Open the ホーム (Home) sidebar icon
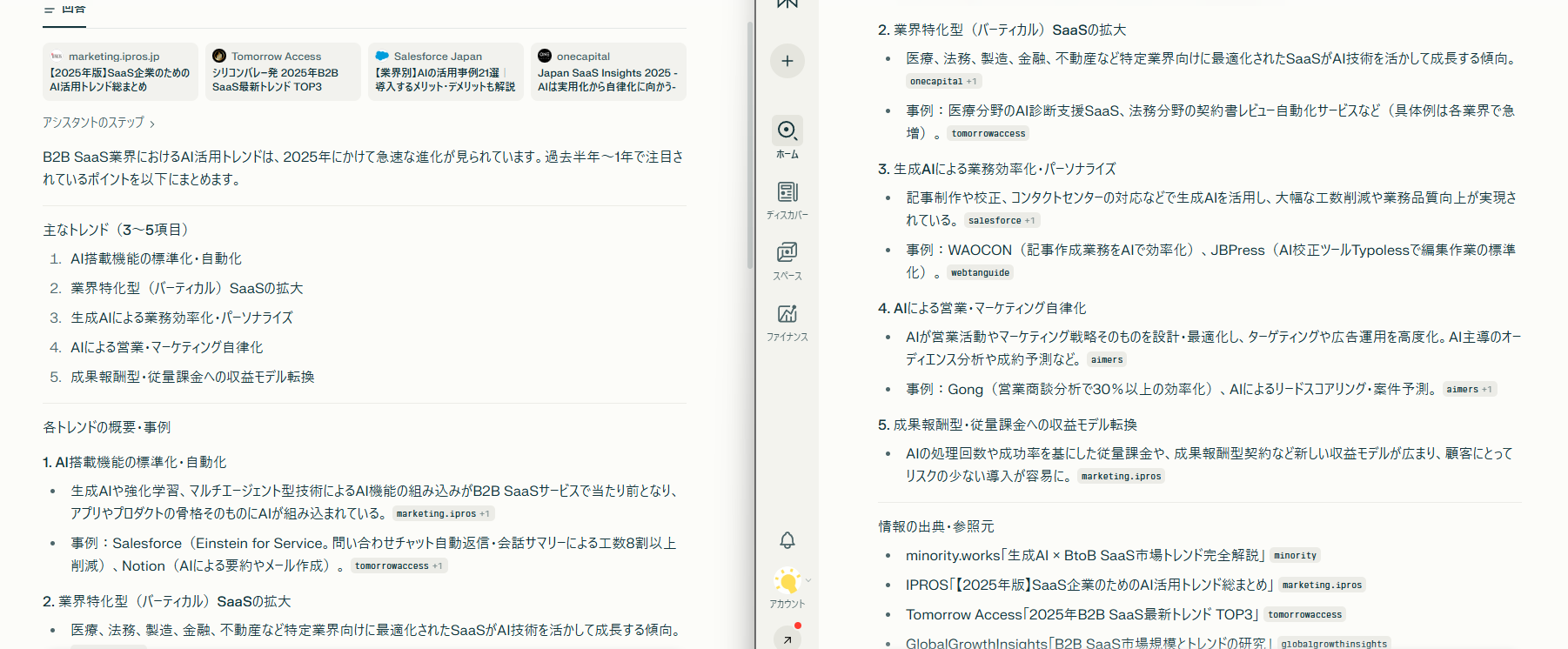The height and width of the screenshot is (649, 1568). (x=787, y=138)
